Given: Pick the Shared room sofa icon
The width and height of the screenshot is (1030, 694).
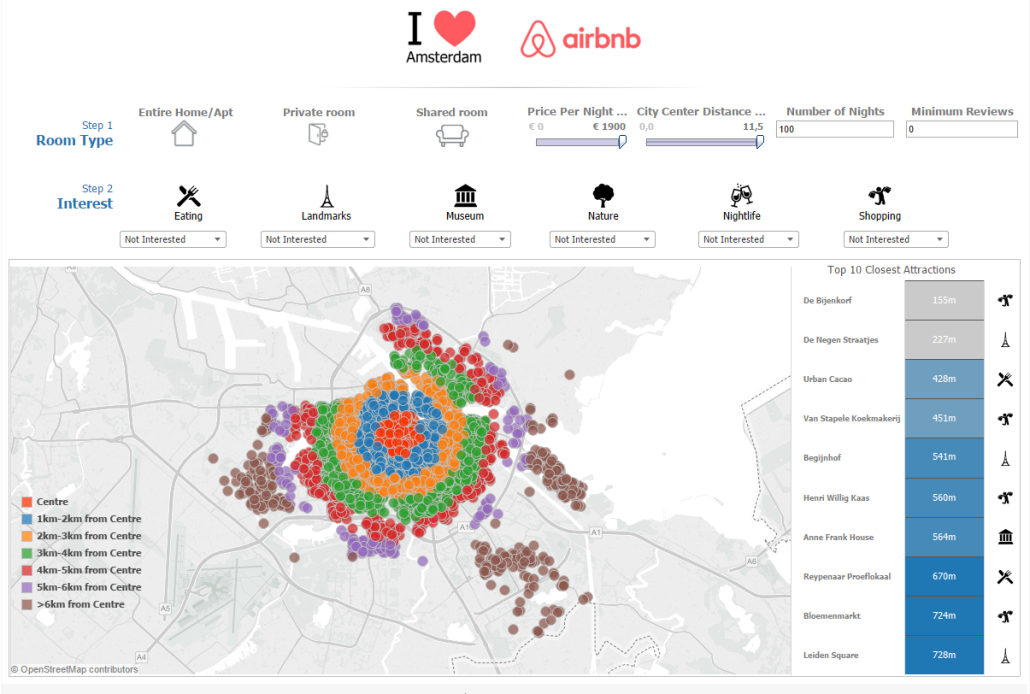Looking at the screenshot, I should (x=452, y=135).
